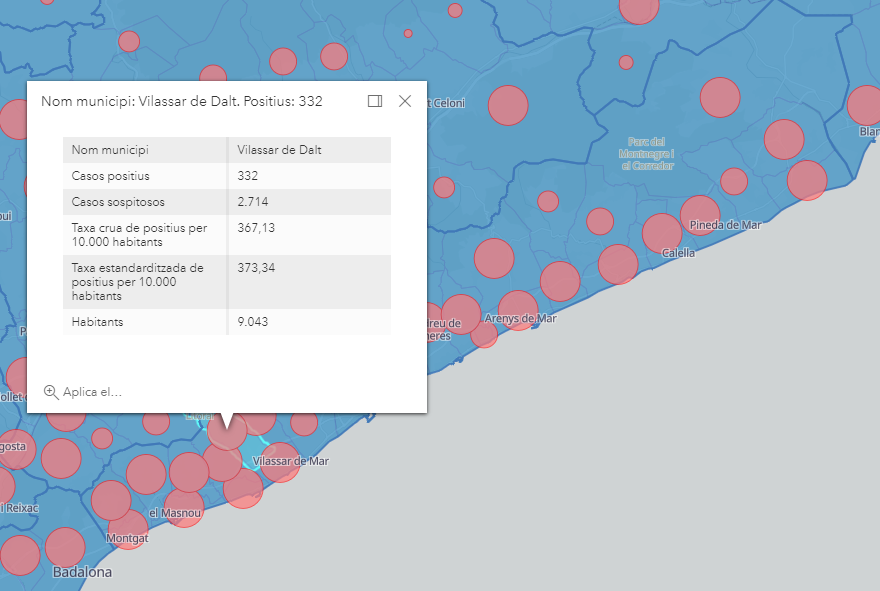
Task: Dock the popup using the square icon
Action: pyautogui.click(x=375, y=101)
